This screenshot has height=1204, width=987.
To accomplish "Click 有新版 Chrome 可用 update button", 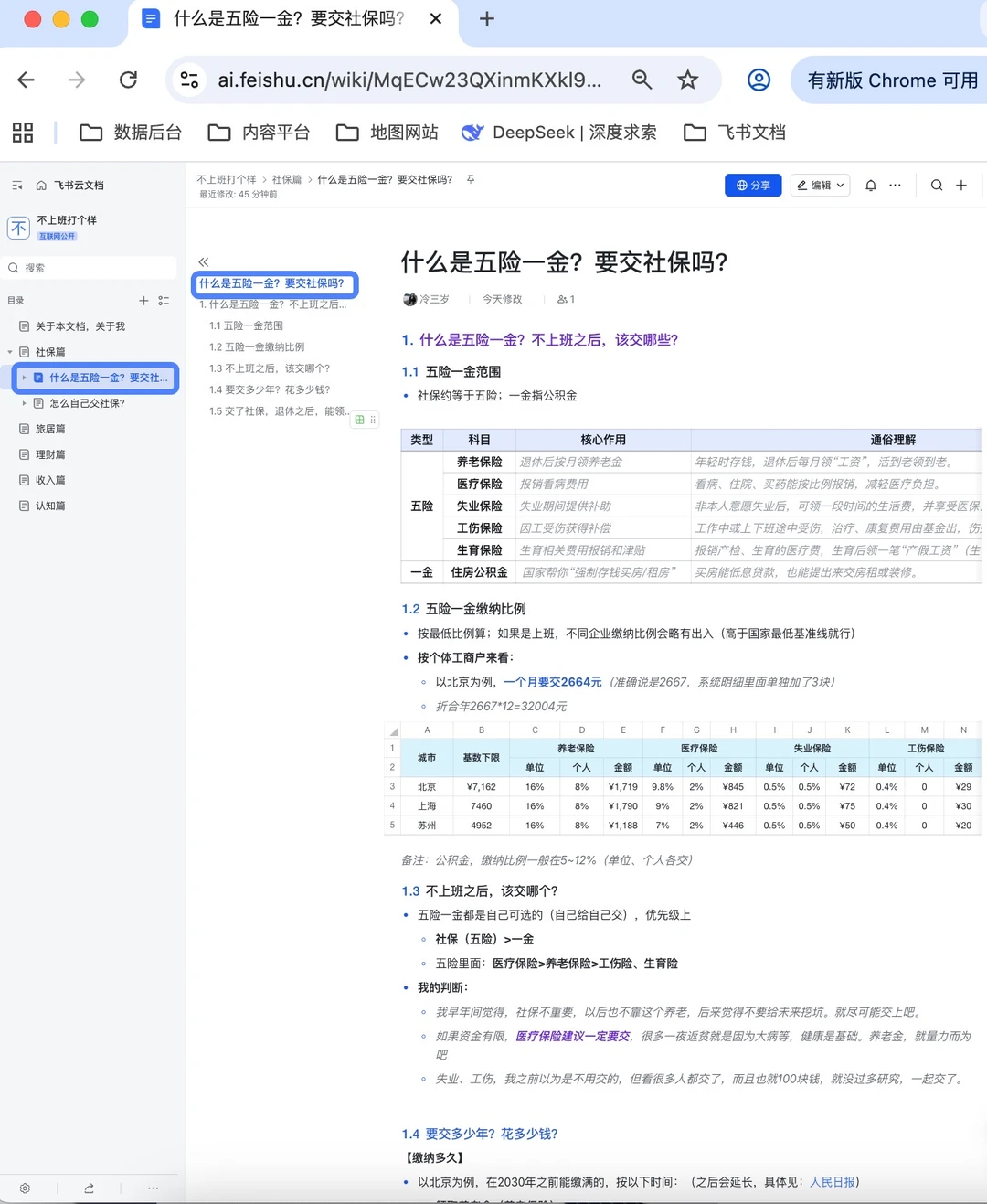I will coord(892,80).
